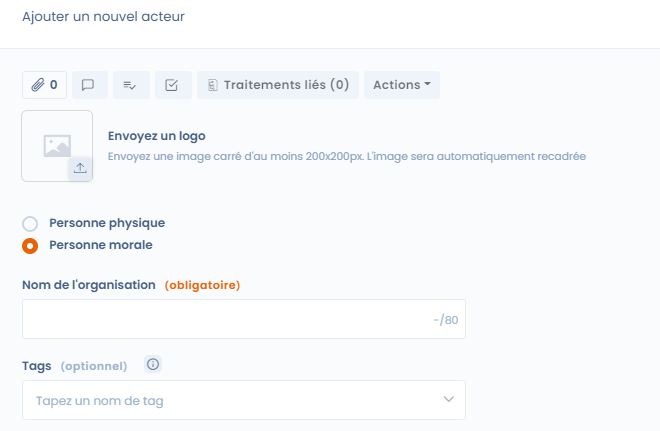The height and width of the screenshot is (431, 660).
Task: Open the comments speech bubble icon
Action: coord(88,85)
